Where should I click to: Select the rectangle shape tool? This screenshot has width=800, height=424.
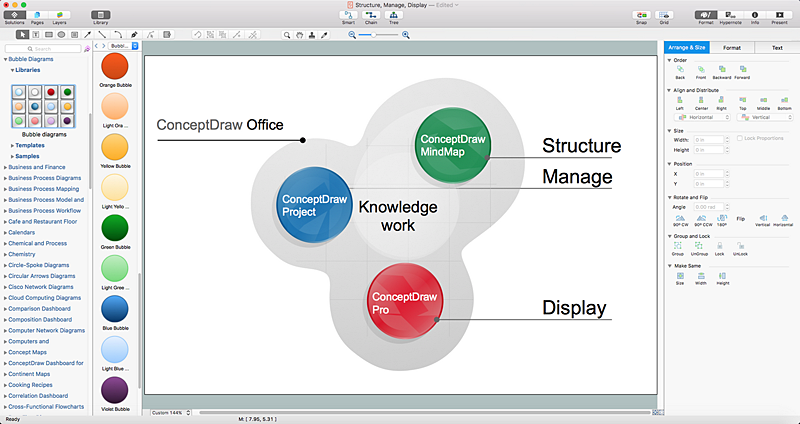(x=48, y=35)
